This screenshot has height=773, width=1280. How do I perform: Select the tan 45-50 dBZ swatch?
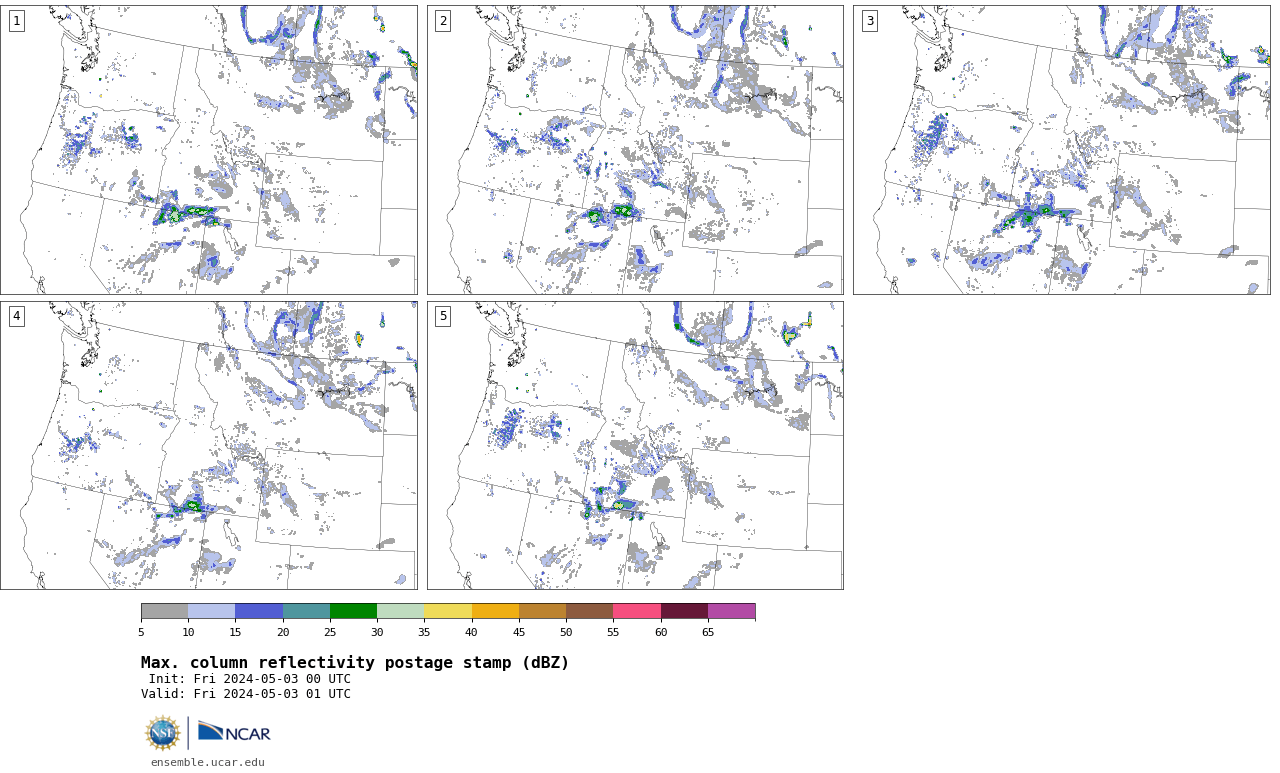(x=542, y=611)
